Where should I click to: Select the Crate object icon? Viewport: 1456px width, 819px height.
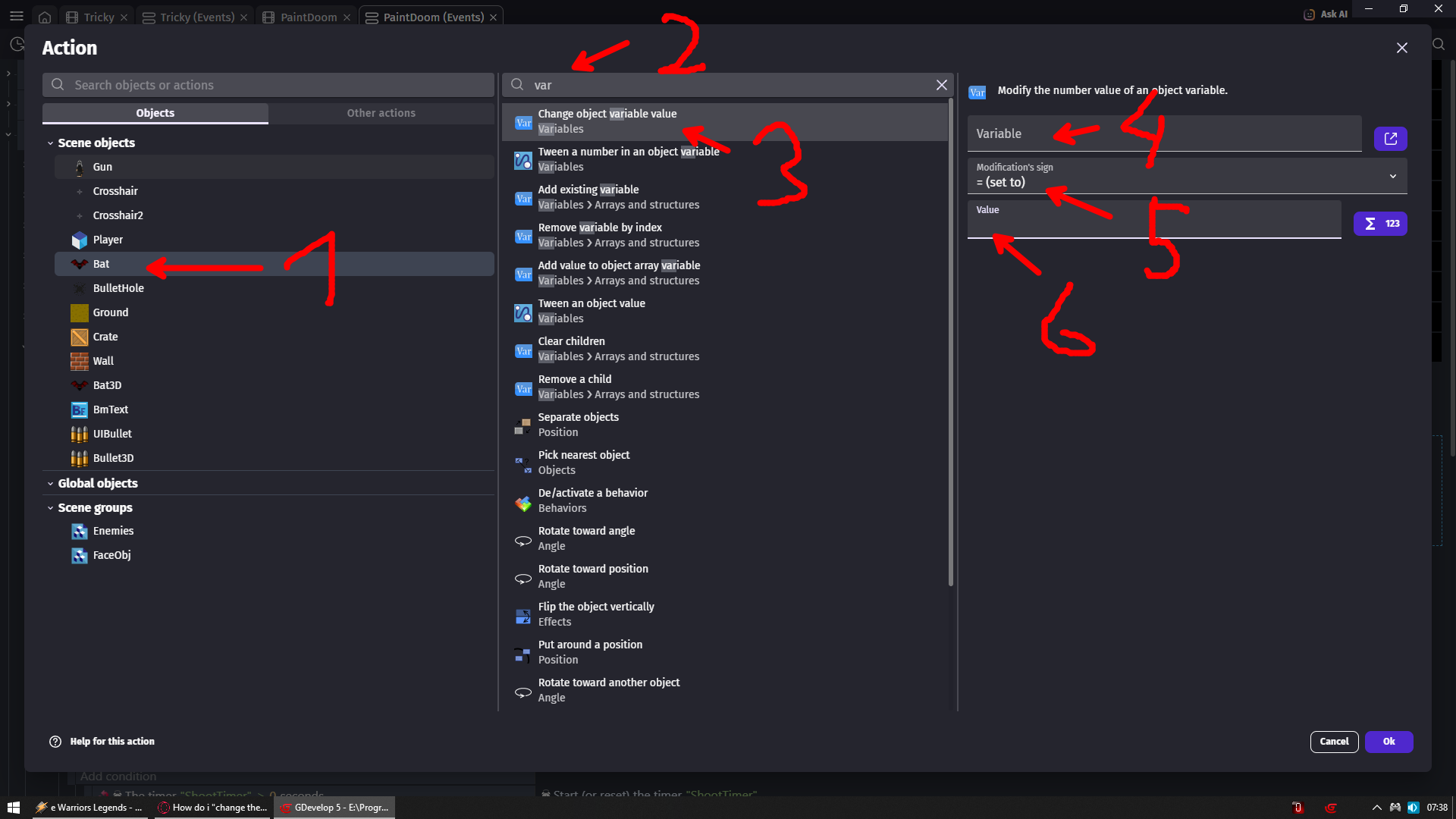coord(80,337)
